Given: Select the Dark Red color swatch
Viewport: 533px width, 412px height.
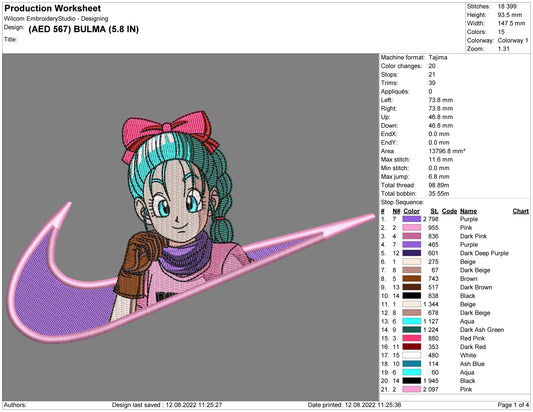Looking at the screenshot, I should click(411, 347).
